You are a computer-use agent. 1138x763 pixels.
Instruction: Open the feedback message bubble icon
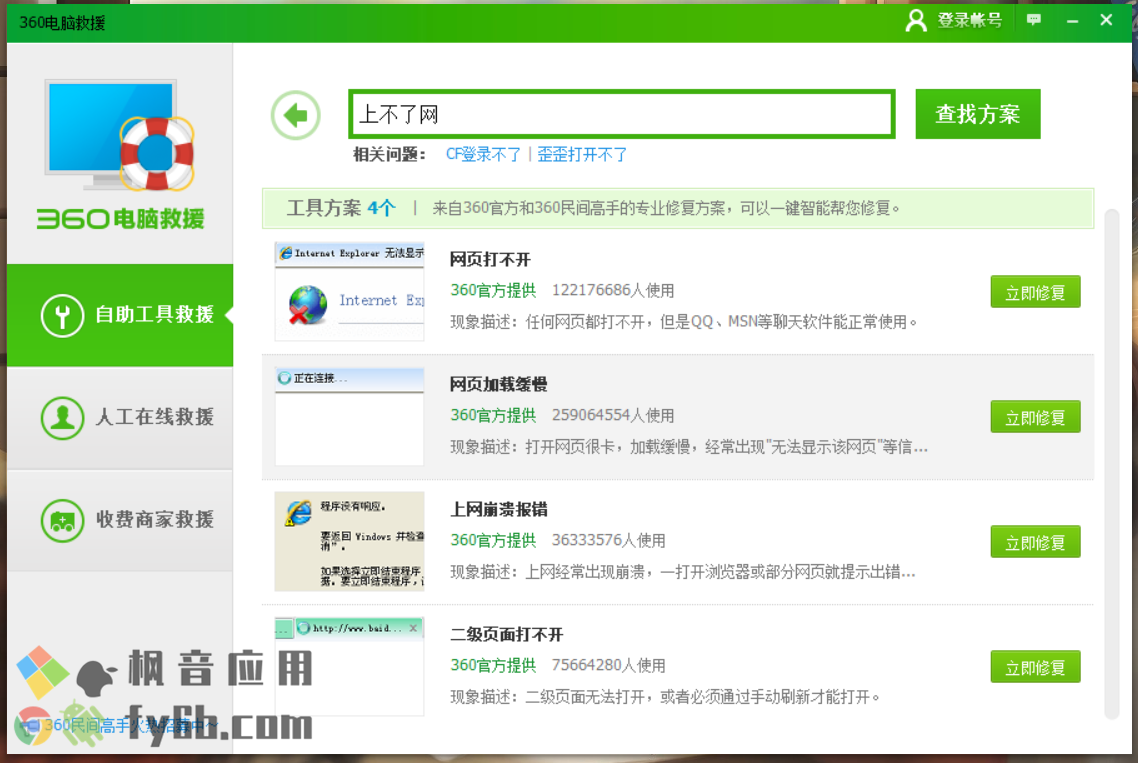pyautogui.click(x=1033, y=20)
